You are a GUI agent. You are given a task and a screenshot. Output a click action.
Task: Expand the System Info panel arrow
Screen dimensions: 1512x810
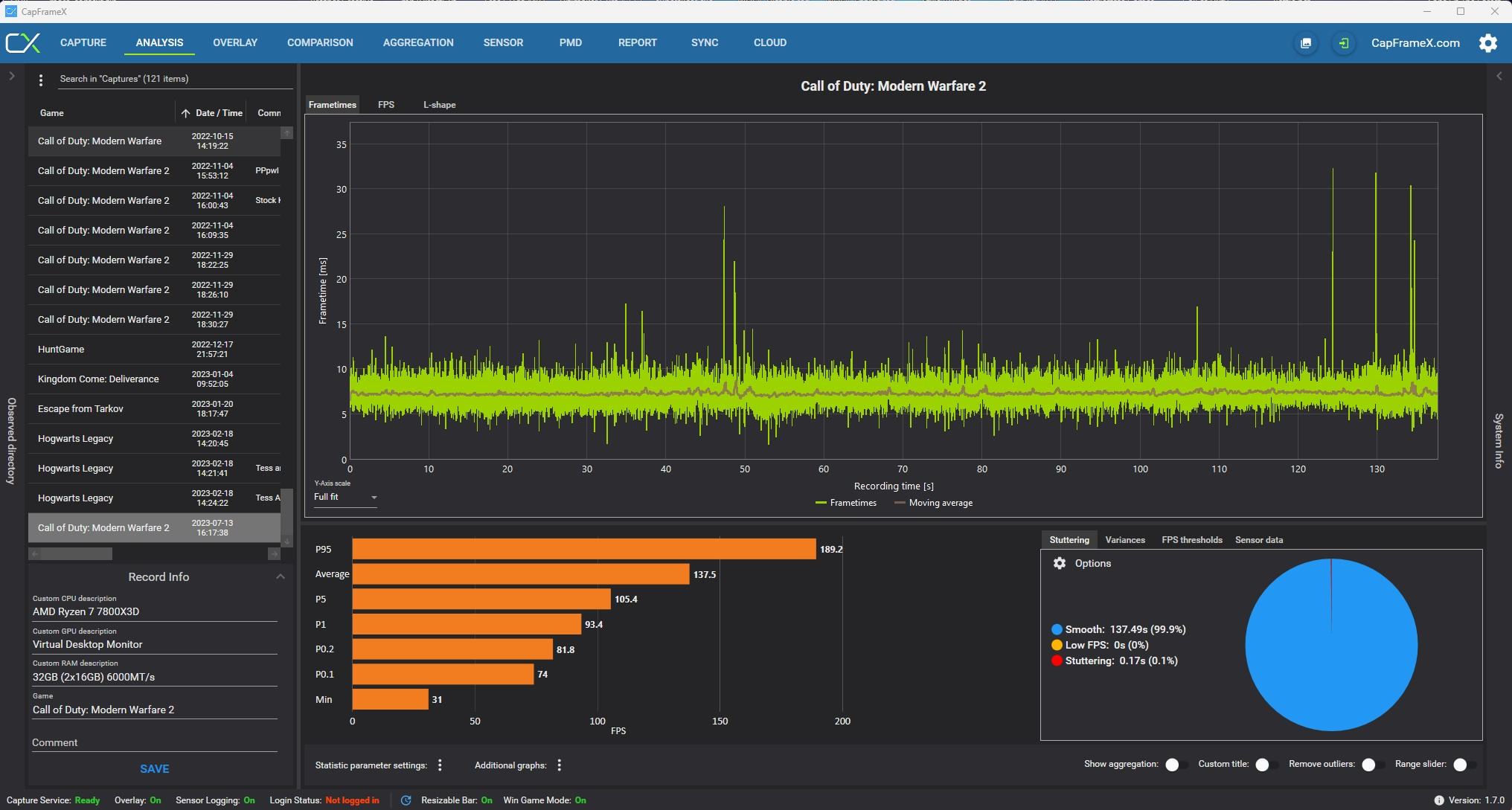click(x=1499, y=76)
